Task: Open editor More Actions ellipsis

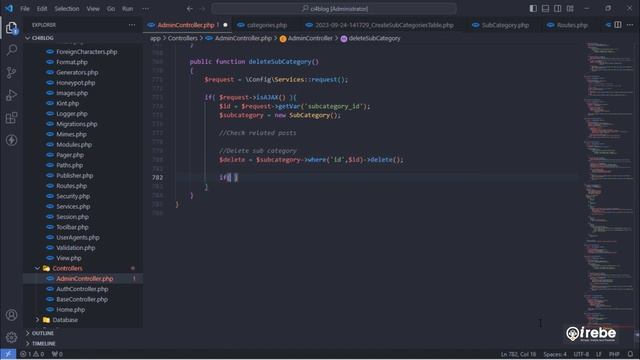Action: (x=630, y=25)
